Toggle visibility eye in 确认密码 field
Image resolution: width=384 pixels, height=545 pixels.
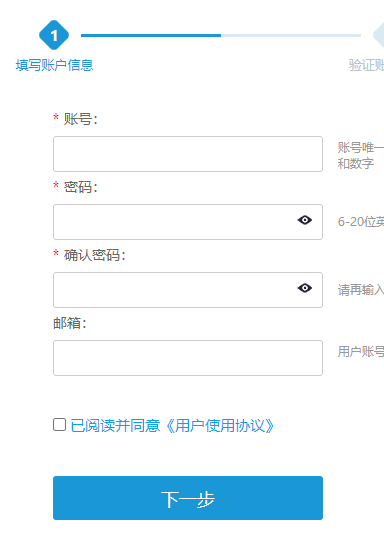click(305, 288)
